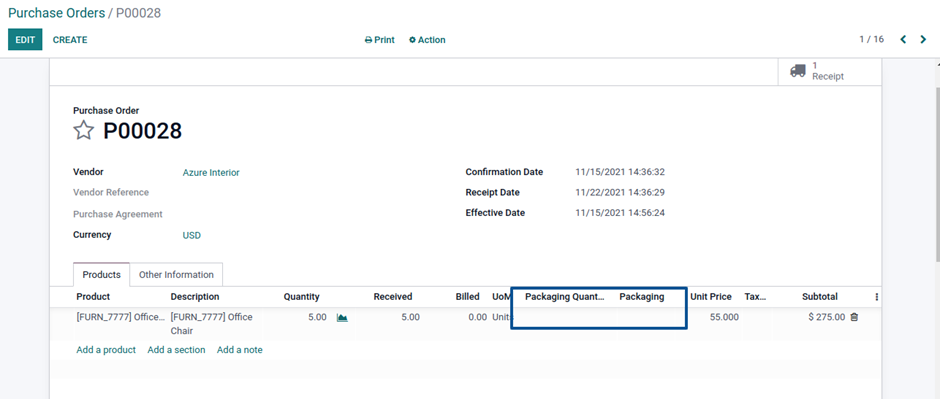Open the forecast chart icon beside Quantity 5.00

(342, 318)
